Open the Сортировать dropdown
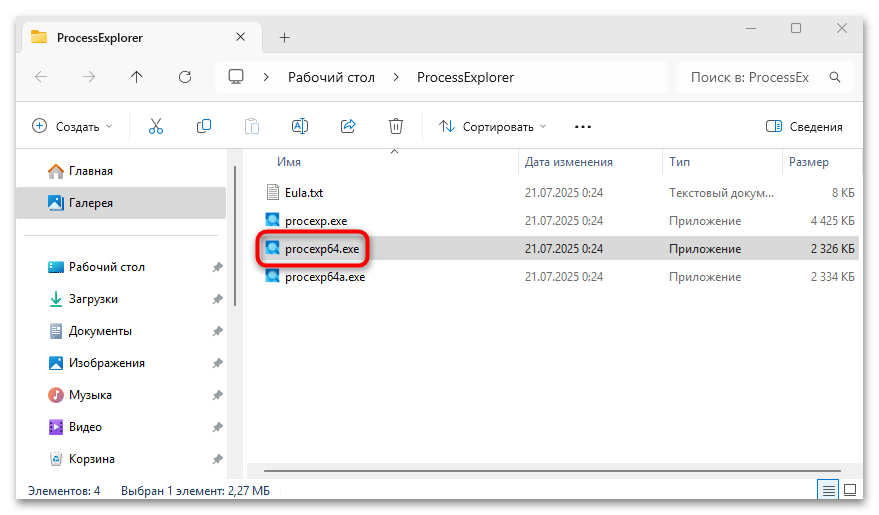Viewport: 879px width, 515px height. click(492, 127)
